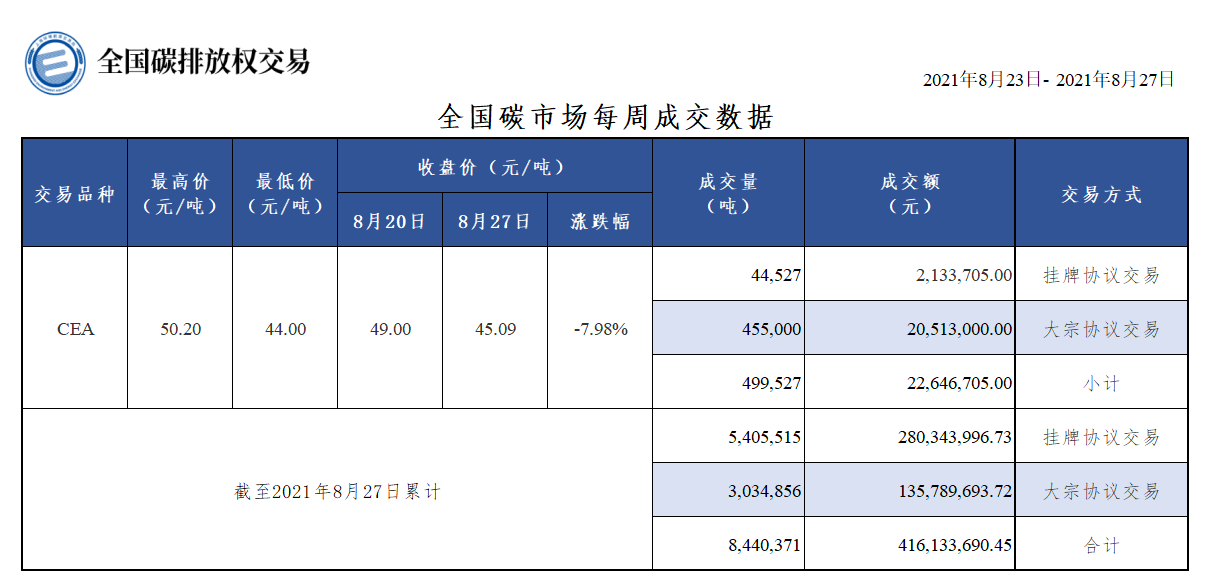Image resolution: width=1215 pixels, height=588 pixels.
Task: Click the 最低价 column header
Action: (285, 194)
